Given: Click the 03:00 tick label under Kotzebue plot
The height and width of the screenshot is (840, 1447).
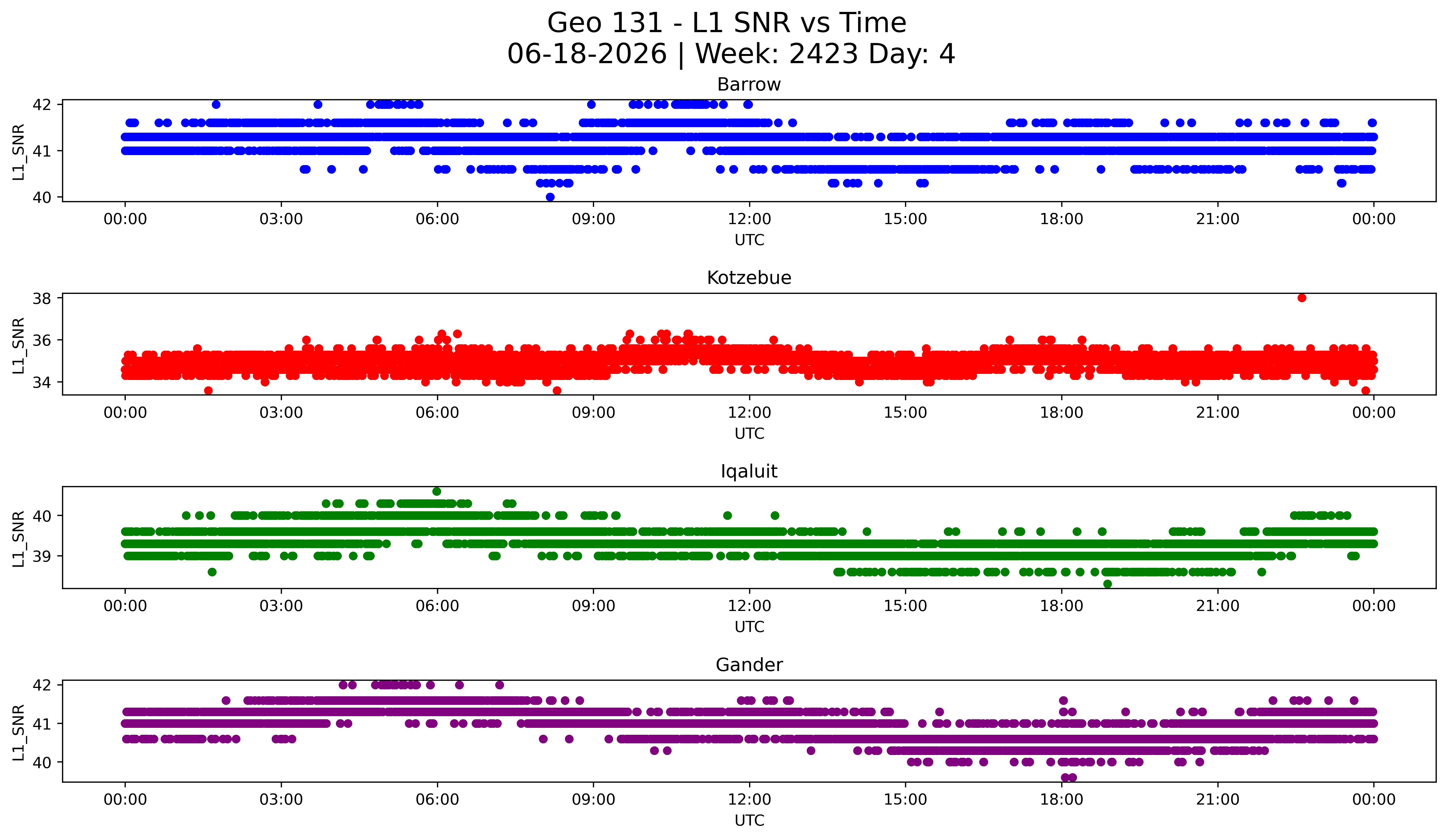Looking at the screenshot, I should click(x=281, y=413).
